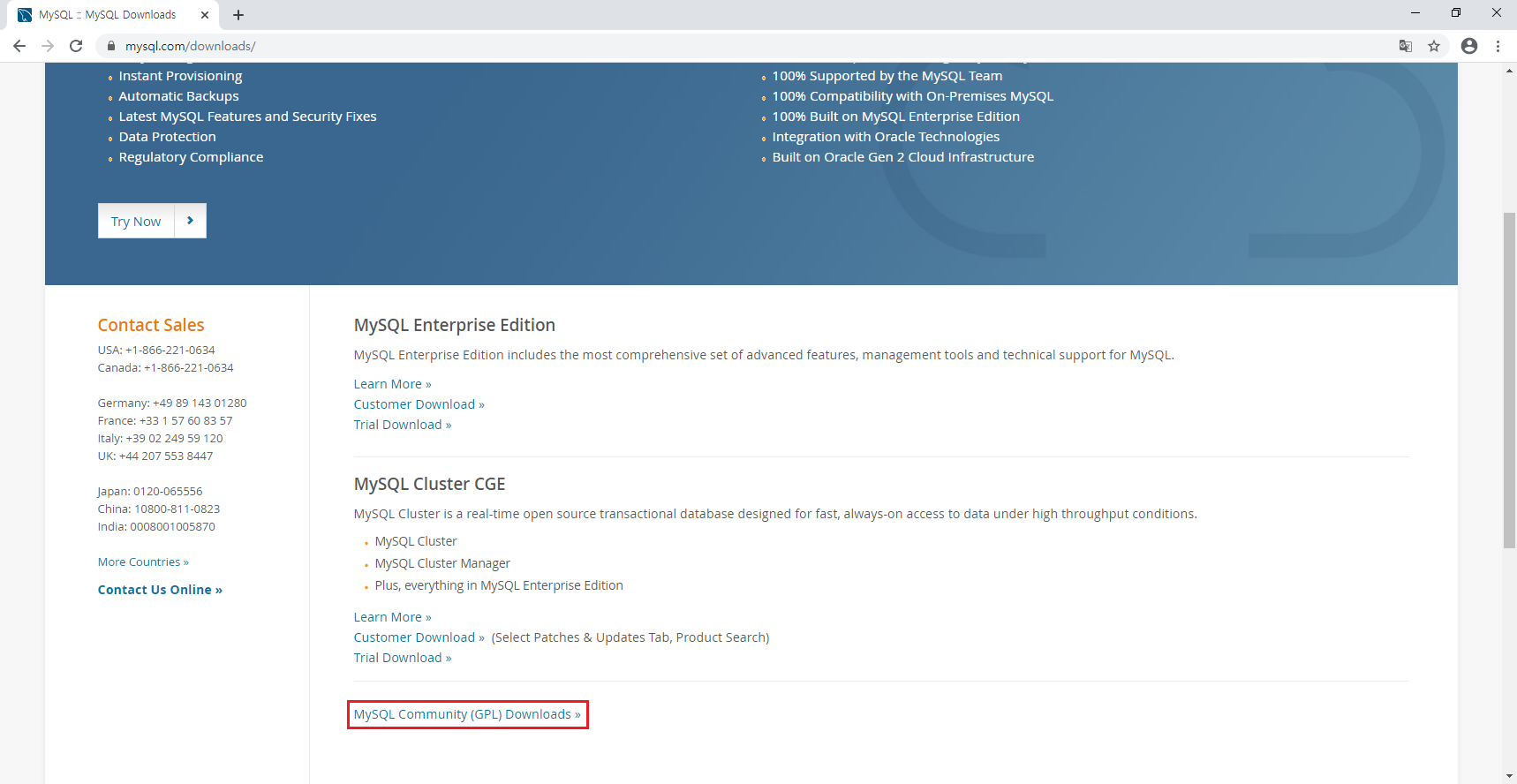Open Enterprise Edition Trial Download link

click(x=403, y=425)
